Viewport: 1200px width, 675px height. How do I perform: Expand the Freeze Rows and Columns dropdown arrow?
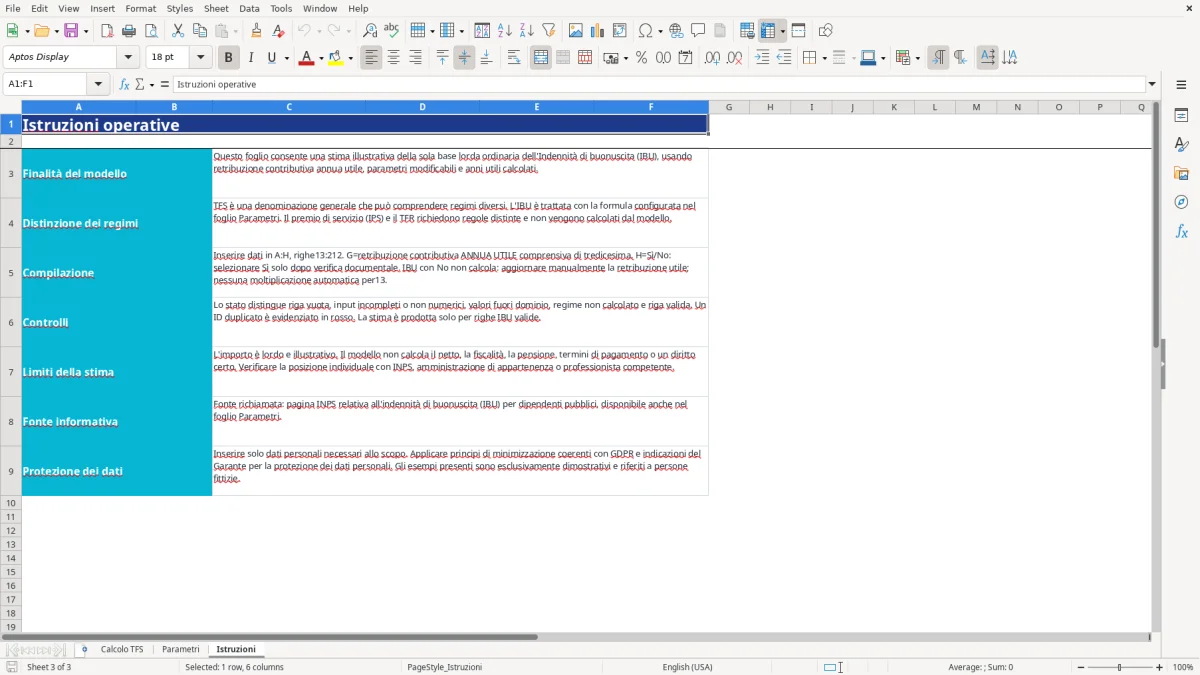782,31
